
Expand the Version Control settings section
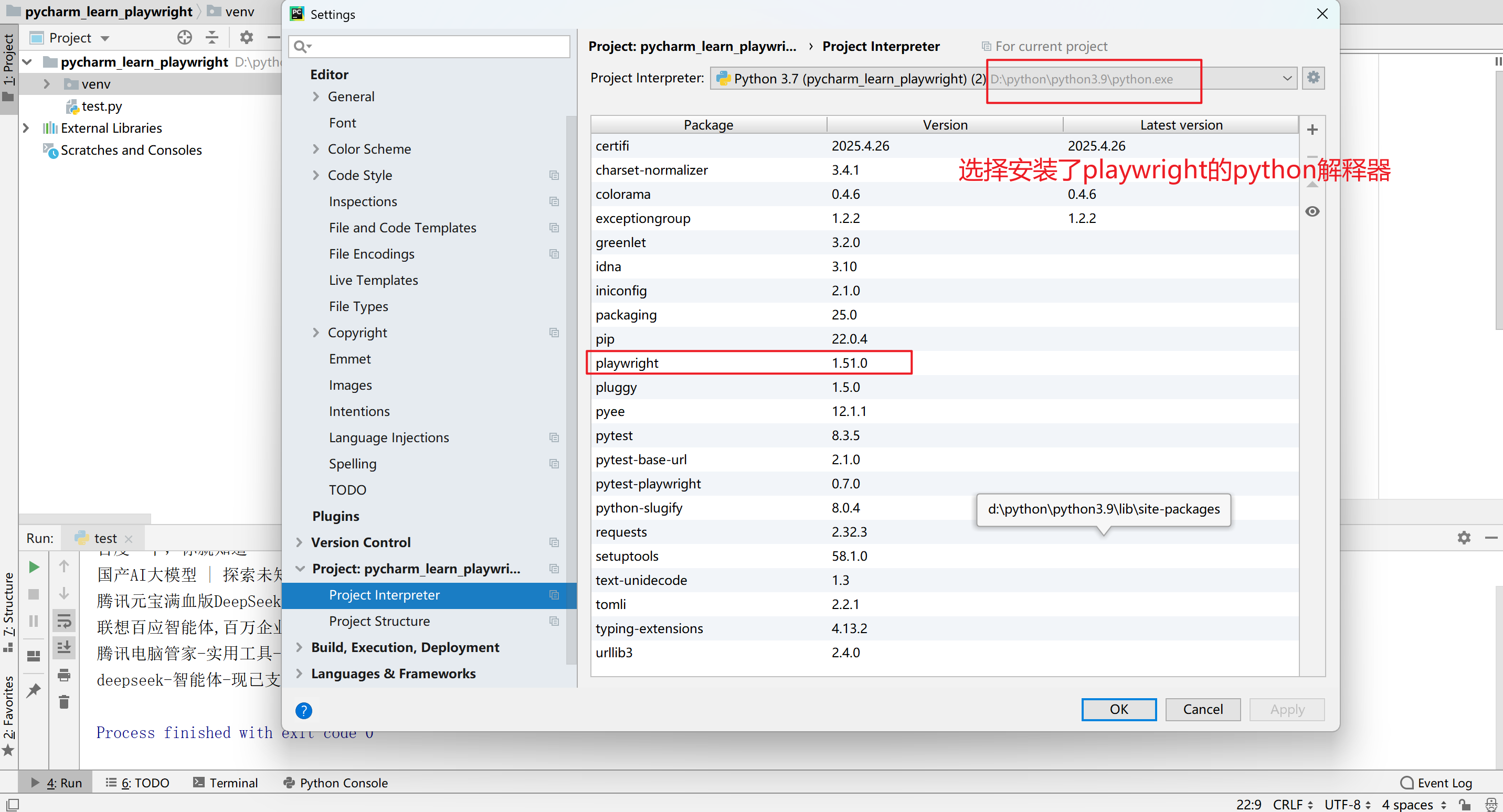pos(299,542)
